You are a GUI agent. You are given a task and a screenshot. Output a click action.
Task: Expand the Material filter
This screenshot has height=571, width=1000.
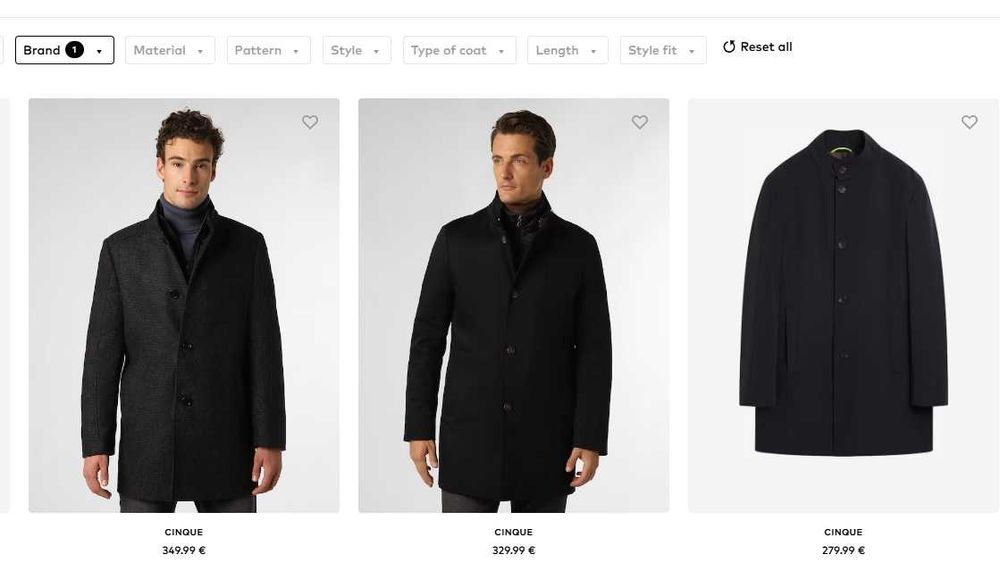point(169,50)
